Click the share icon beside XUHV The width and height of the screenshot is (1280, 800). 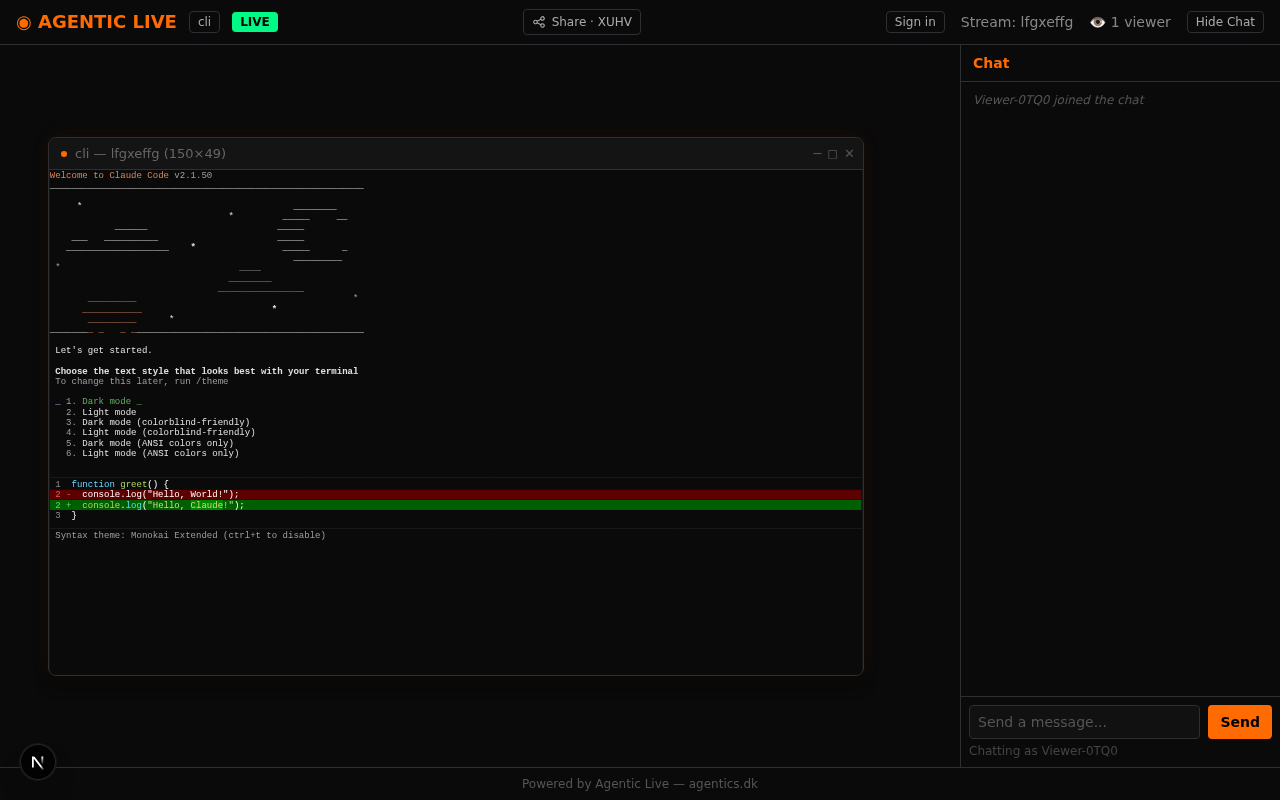tap(539, 22)
